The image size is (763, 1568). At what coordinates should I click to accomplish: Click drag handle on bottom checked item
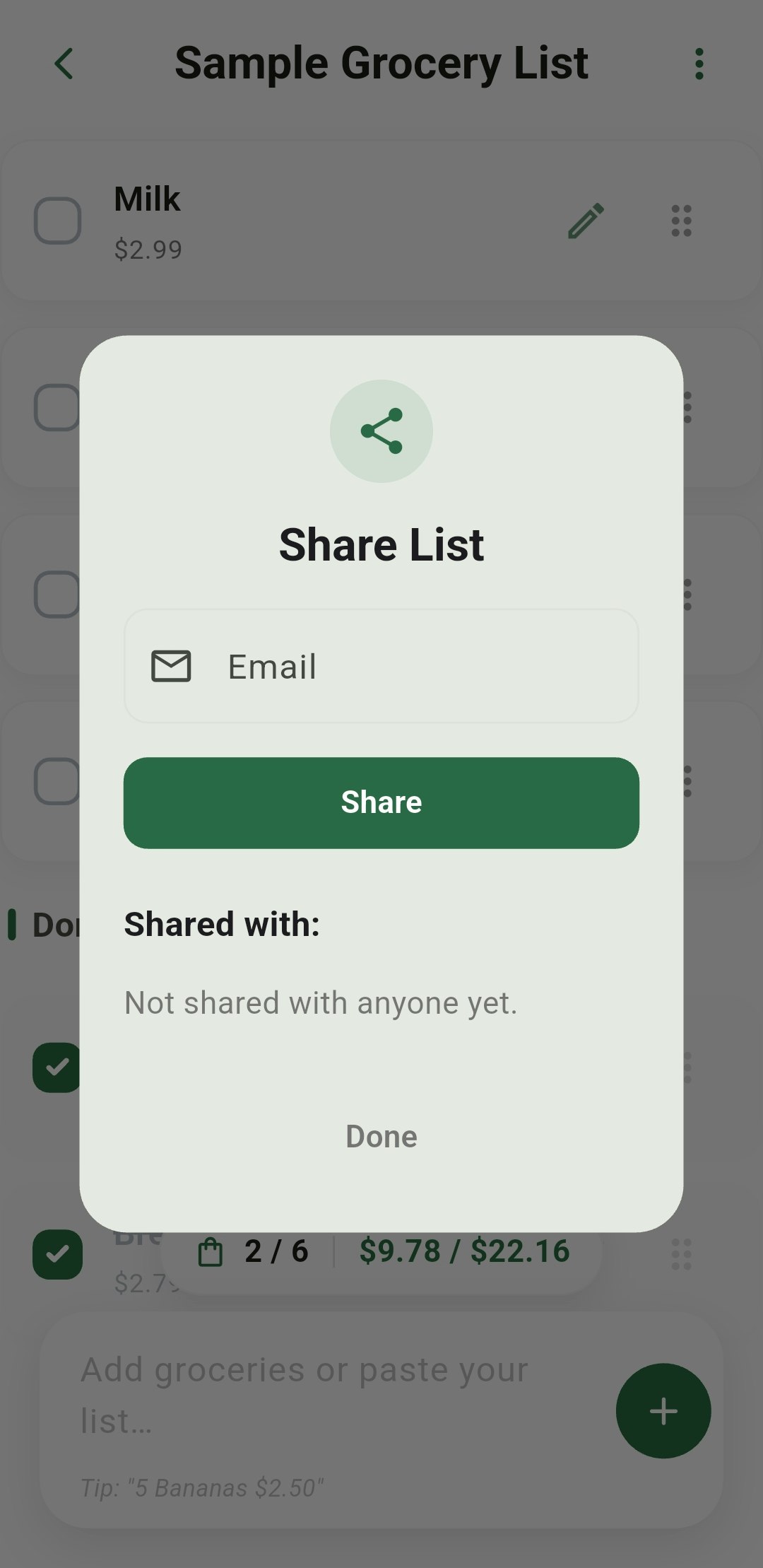coord(681,1254)
